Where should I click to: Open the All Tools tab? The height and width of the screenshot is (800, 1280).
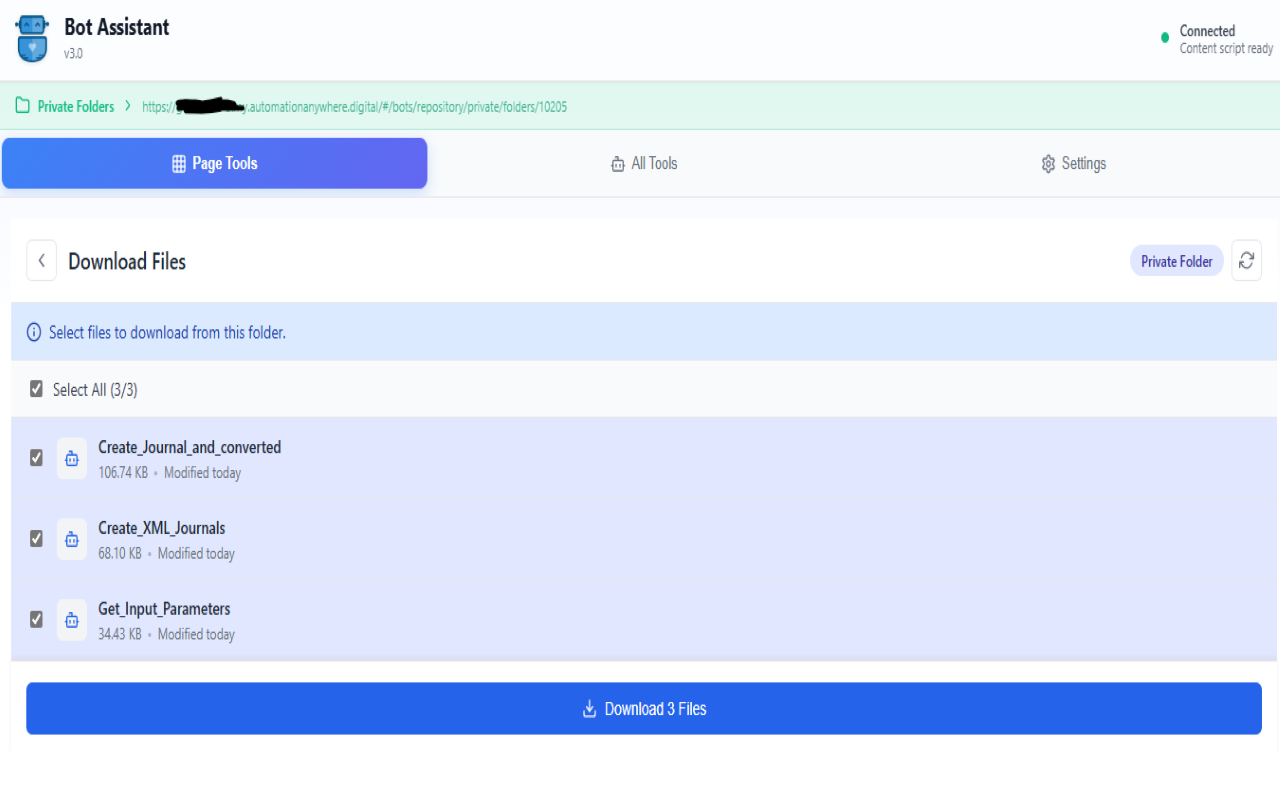644,163
